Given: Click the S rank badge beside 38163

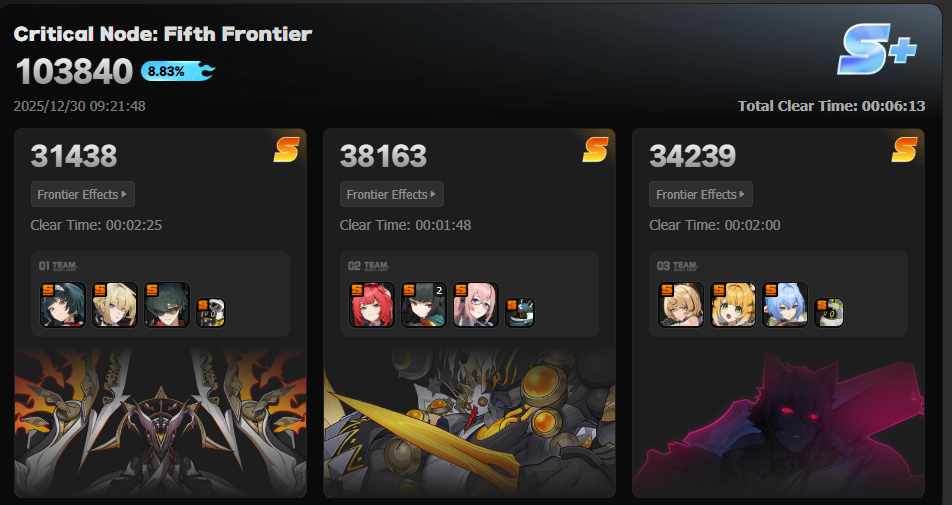Looking at the screenshot, I should 595,150.
